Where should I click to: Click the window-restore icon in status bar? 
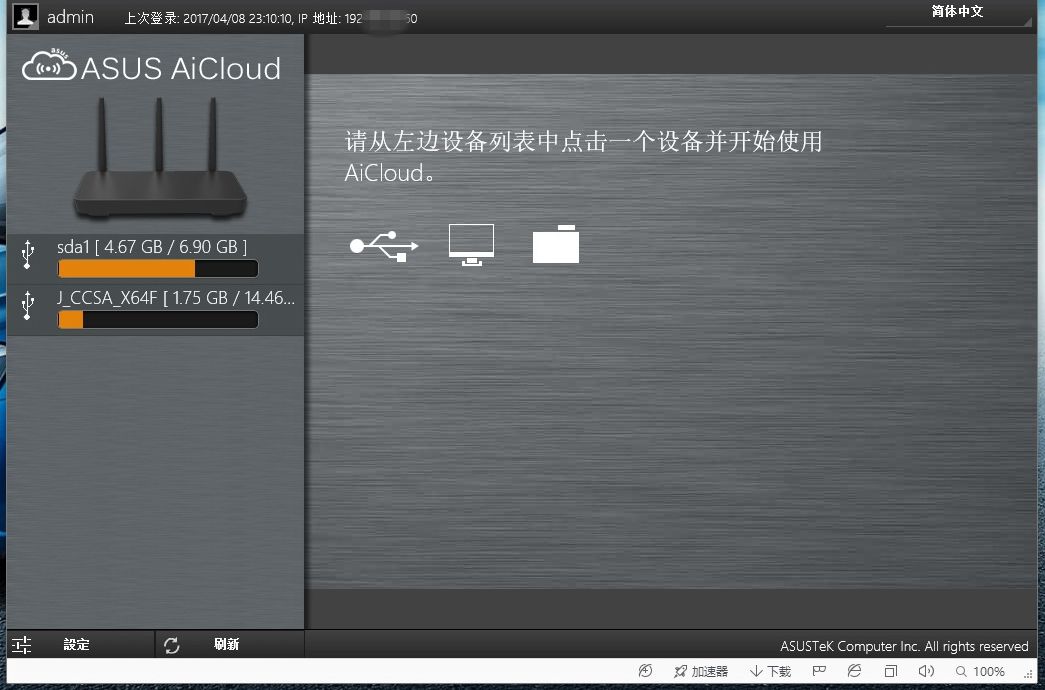[x=890, y=671]
